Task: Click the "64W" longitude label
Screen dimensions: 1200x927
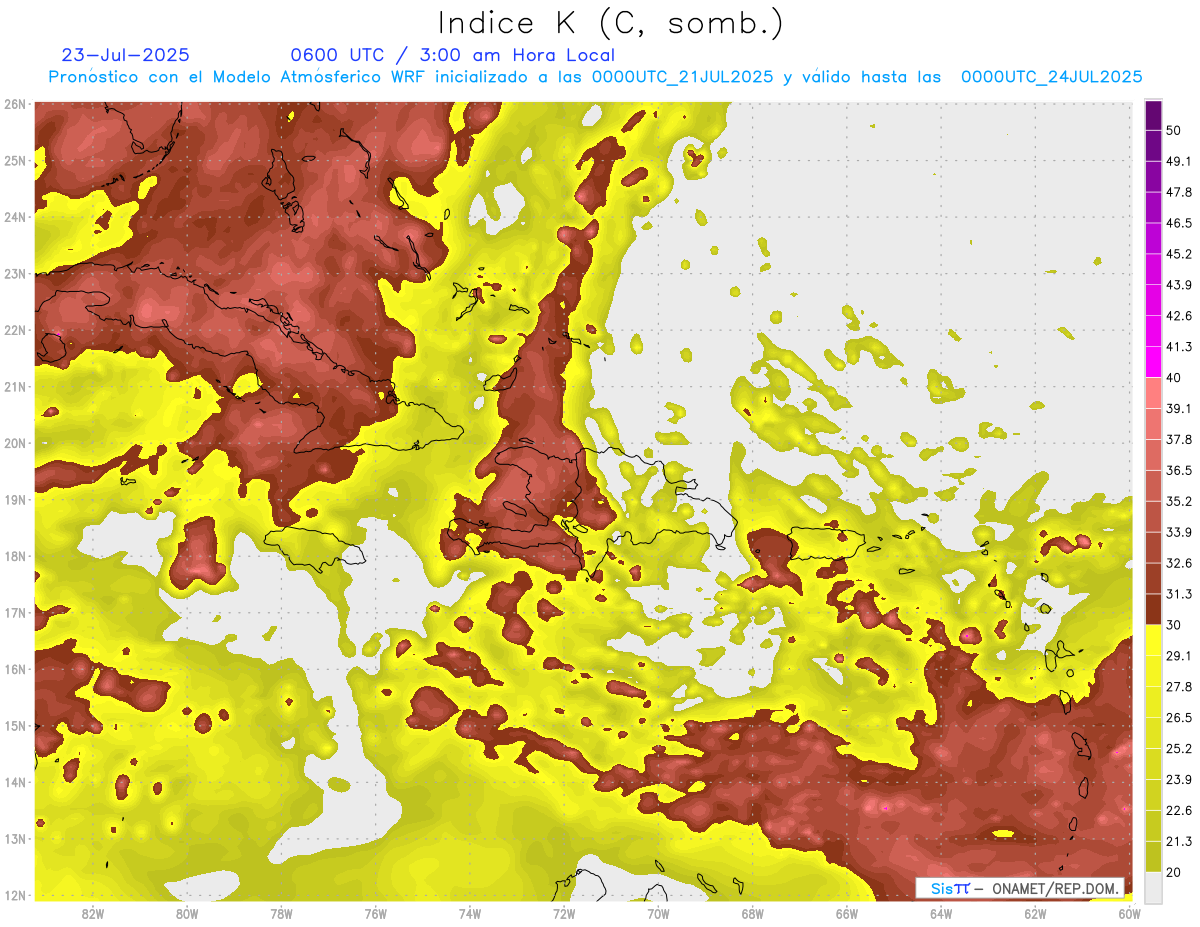Action: tap(941, 914)
